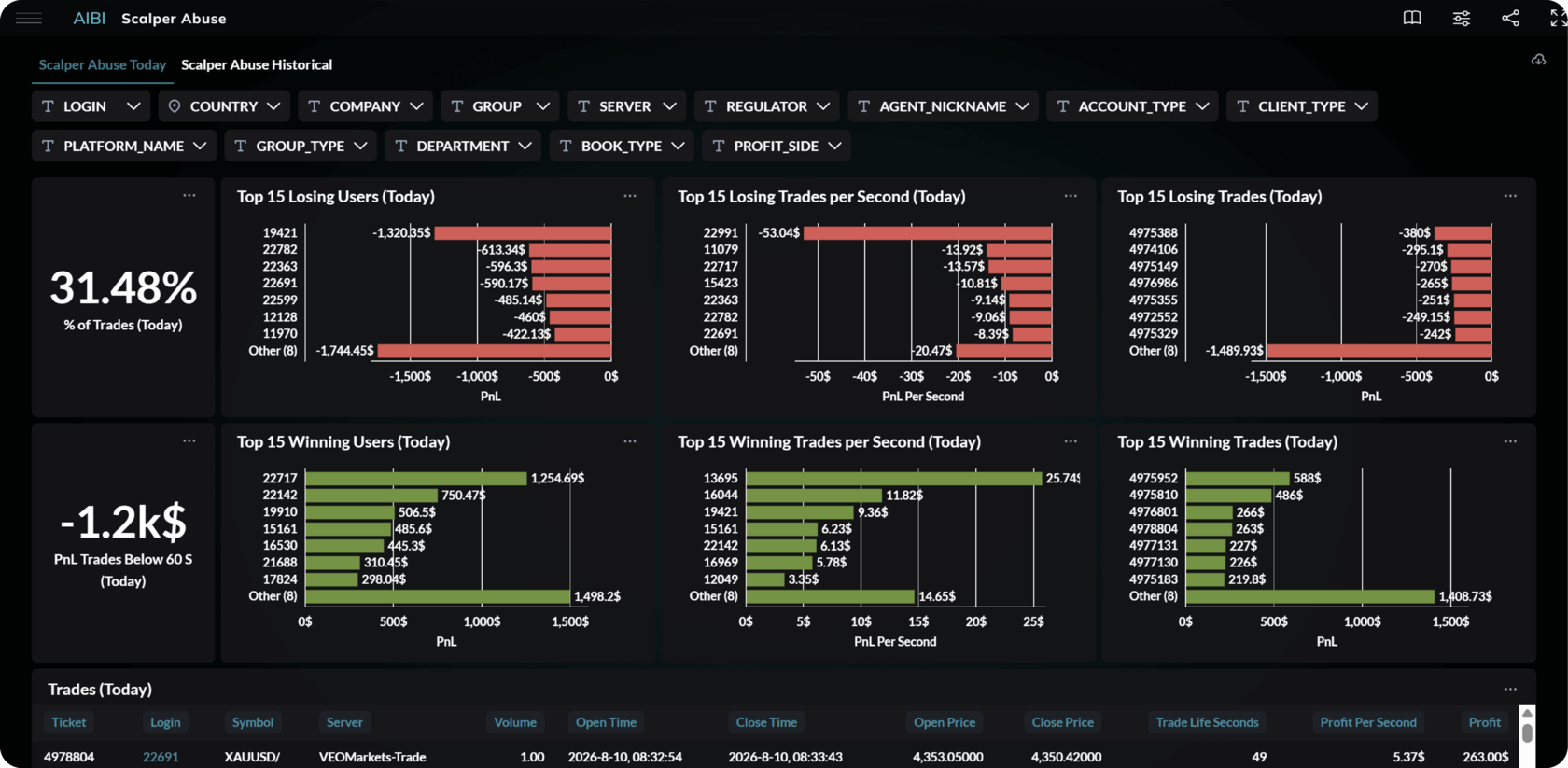Open options for Top 15 Winning Trades per Second

(x=1071, y=441)
